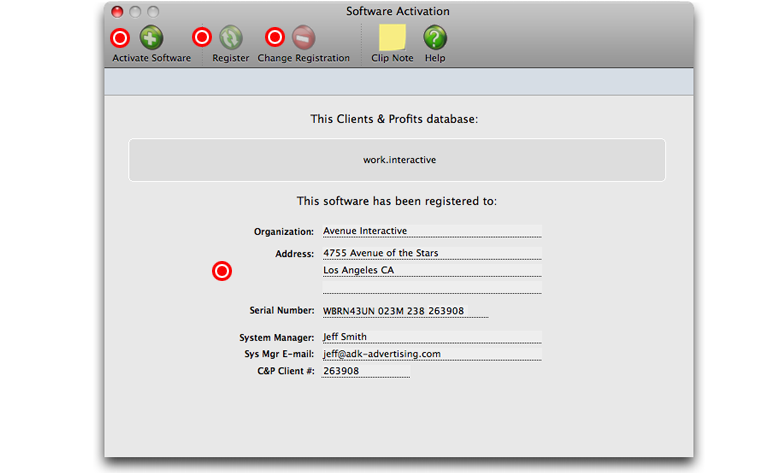
Task: Select the Organization field showing Avenue Interactive
Action: 432,231
